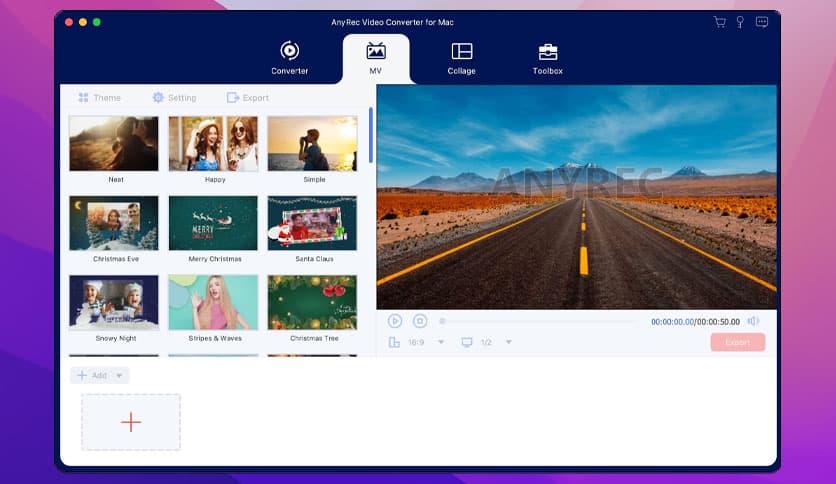Image resolution: width=836 pixels, height=484 pixels.
Task: Select the Setting sub-tab
Action: tap(174, 98)
